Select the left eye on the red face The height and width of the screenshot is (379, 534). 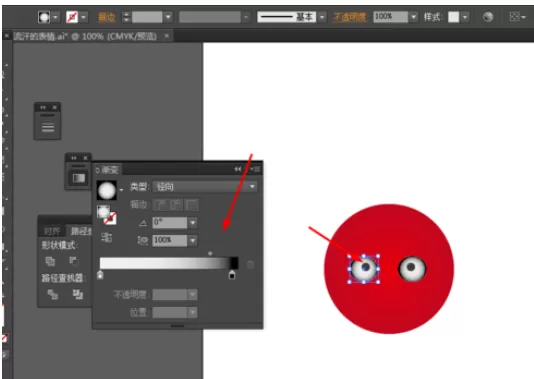click(x=364, y=268)
